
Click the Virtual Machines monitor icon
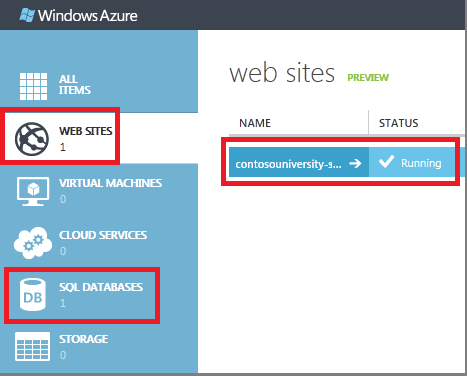33,191
